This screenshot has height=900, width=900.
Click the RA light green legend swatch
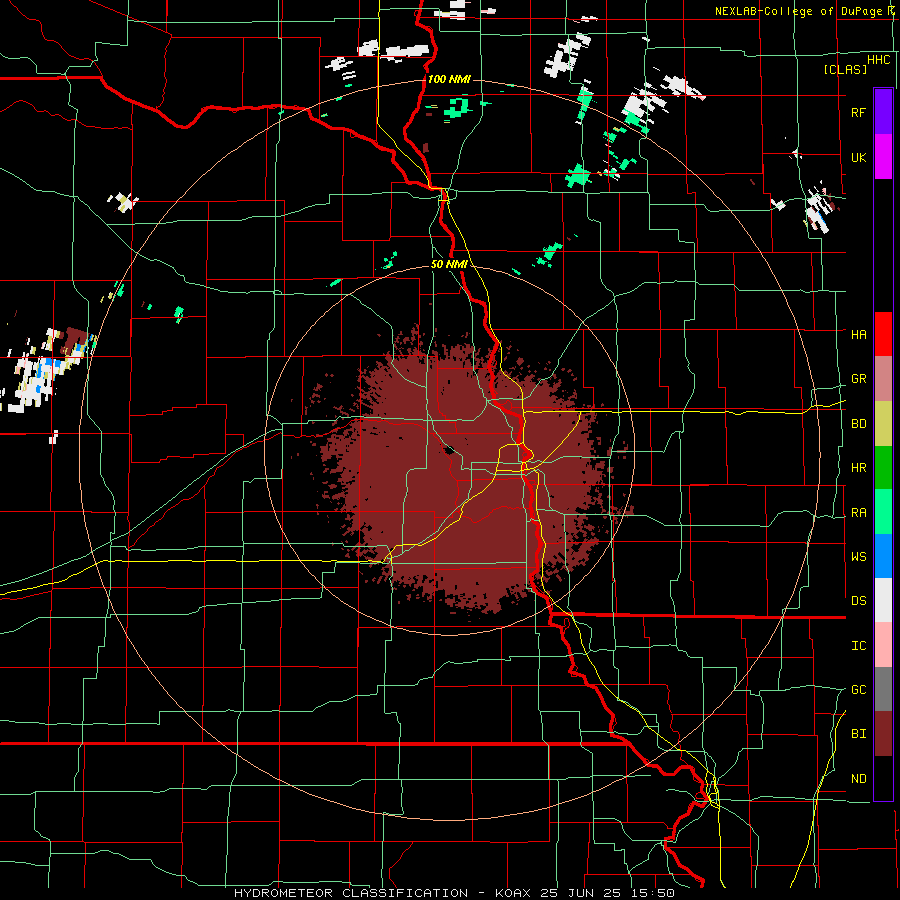[883, 512]
